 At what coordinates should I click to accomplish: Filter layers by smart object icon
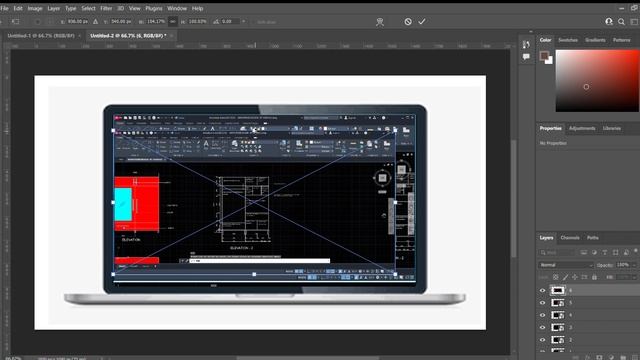click(x=626, y=253)
